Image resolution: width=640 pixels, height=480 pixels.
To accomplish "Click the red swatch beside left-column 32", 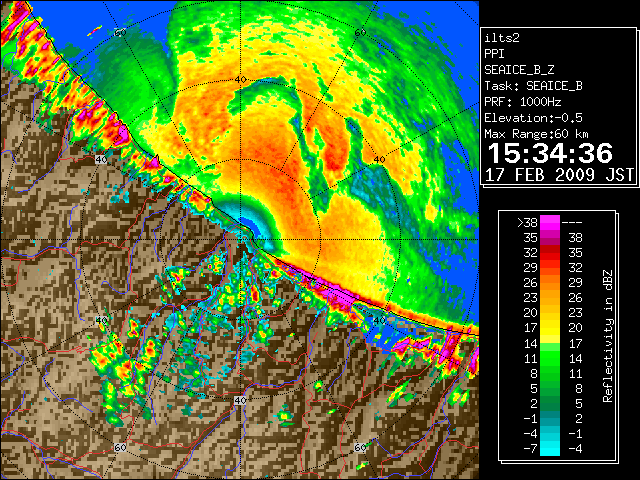I will (x=550, y=253).
